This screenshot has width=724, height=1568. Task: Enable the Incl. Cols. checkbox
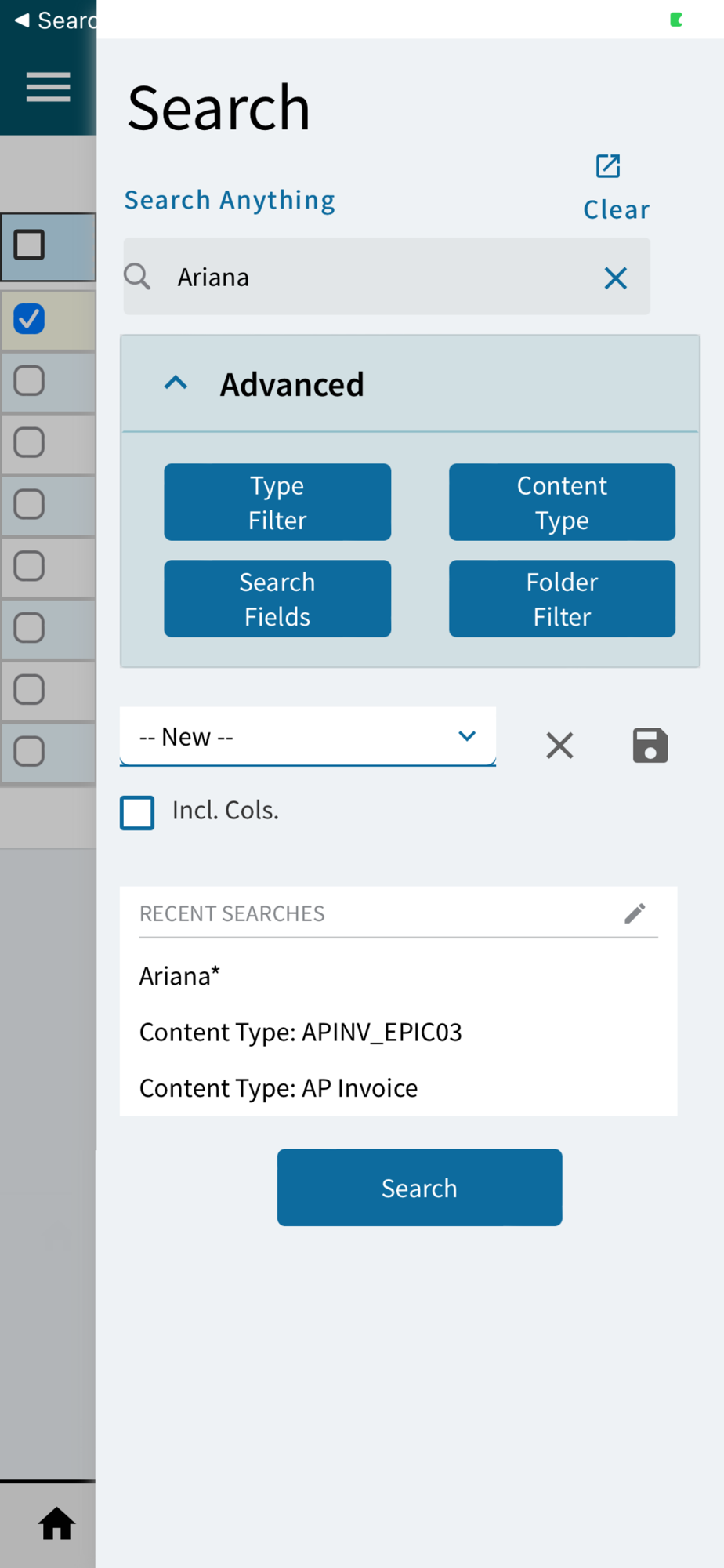click(137, 812)
